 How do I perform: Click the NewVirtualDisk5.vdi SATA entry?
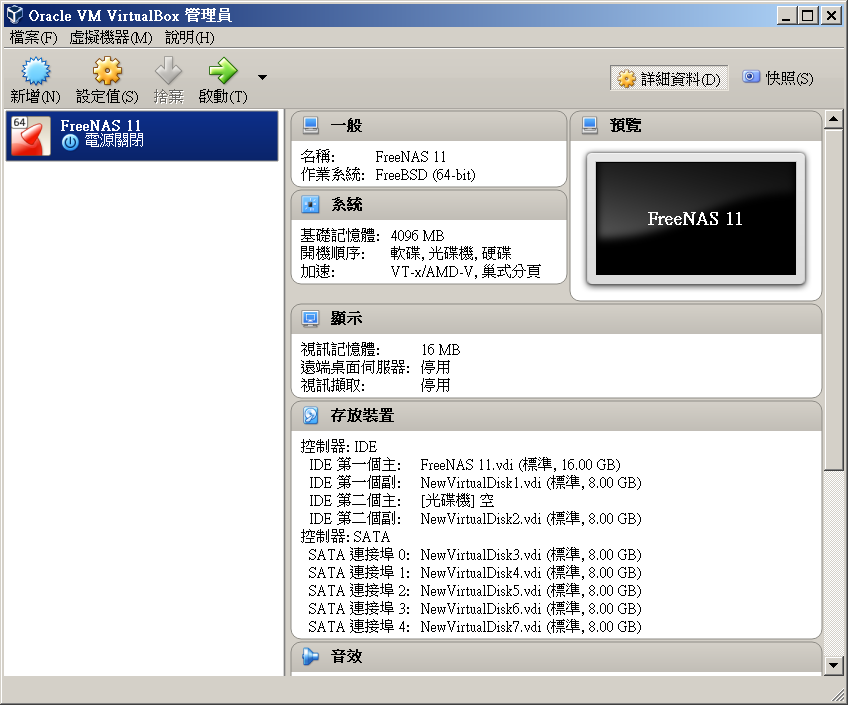pos(531,590)
